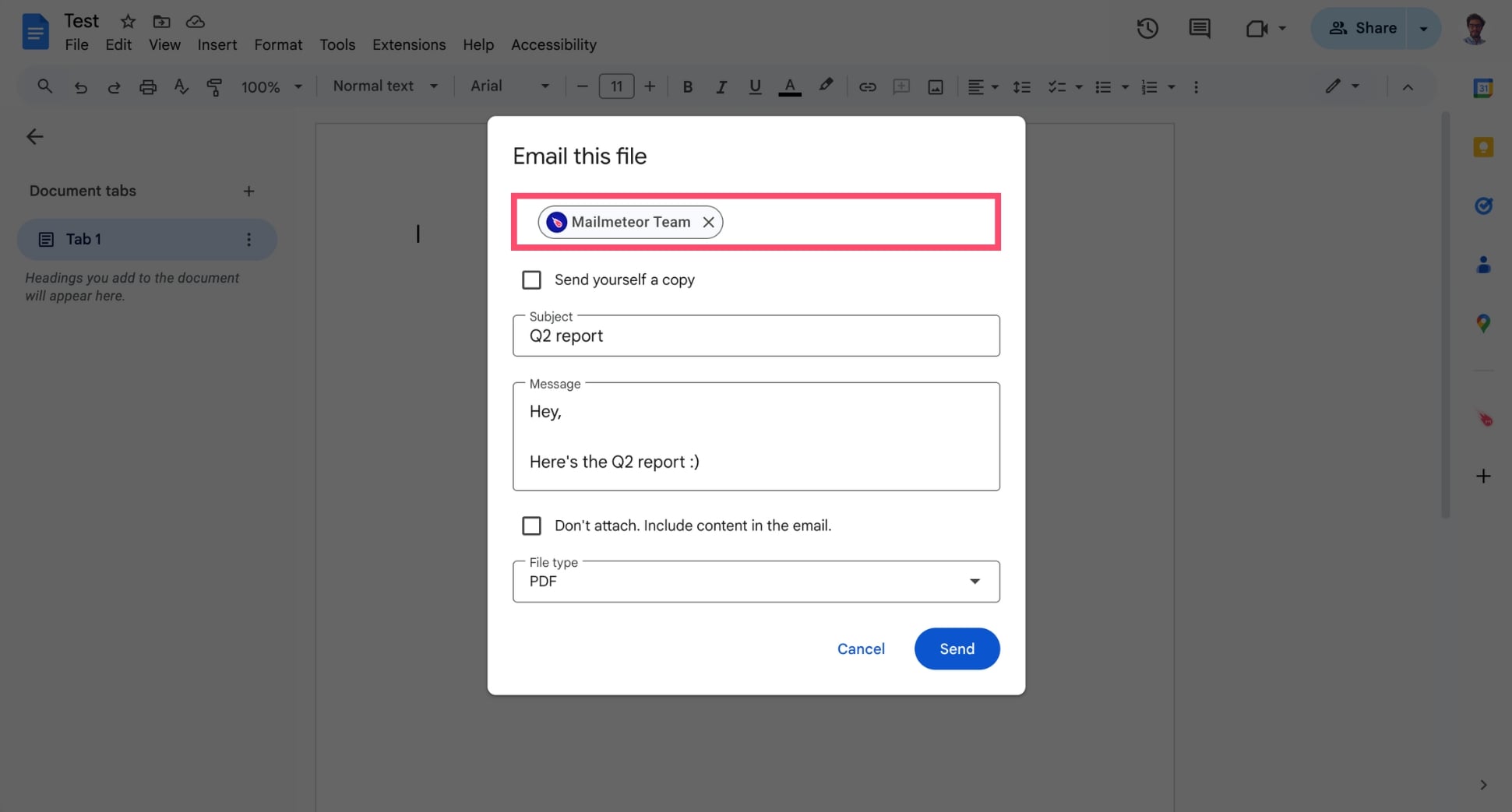Open the Contacts side panel
Viewport: 1512px width, 812px height.
pyautogui.click(x=1484, y=265)
